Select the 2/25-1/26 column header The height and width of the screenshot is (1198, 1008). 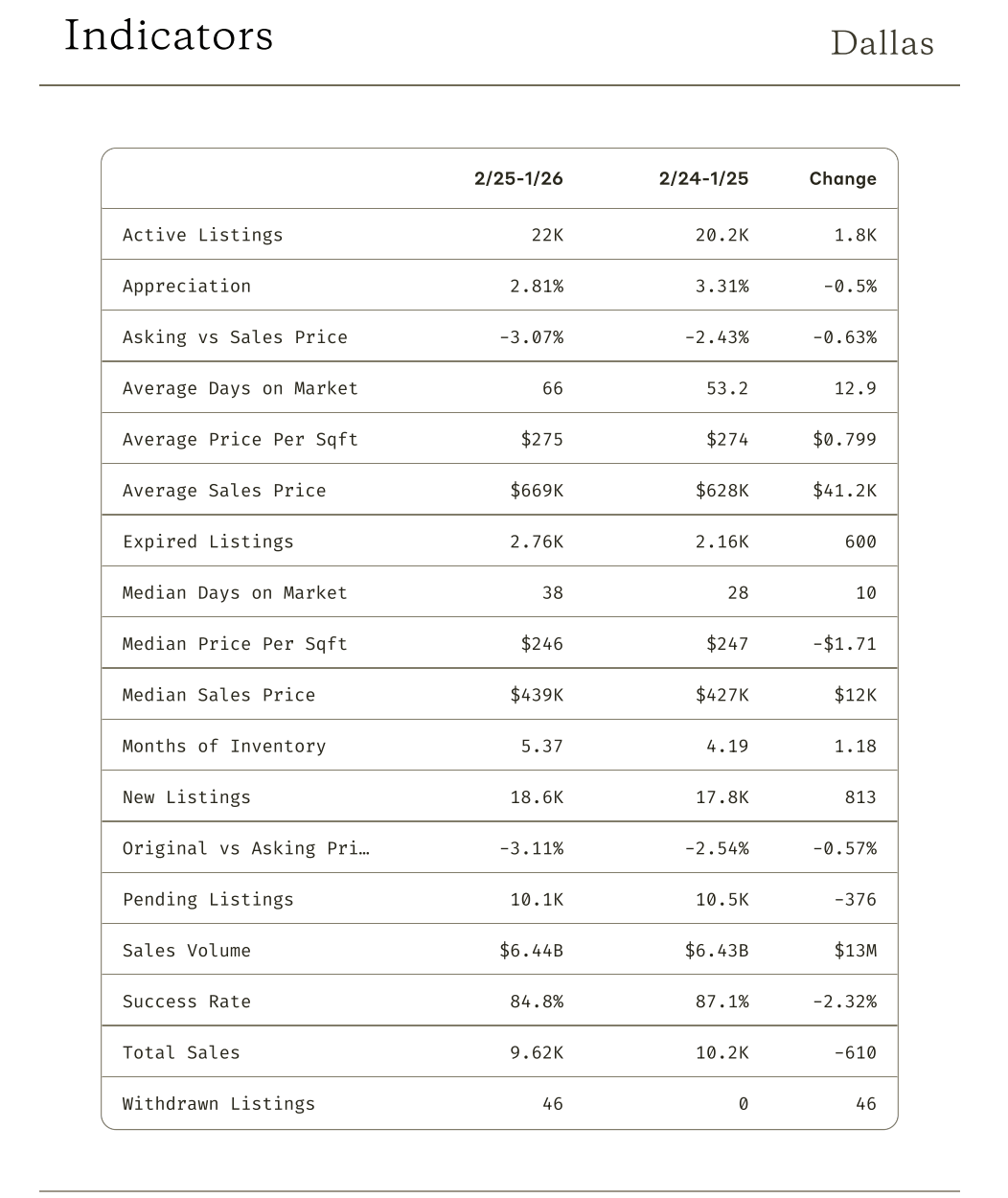tap(518, 178)
